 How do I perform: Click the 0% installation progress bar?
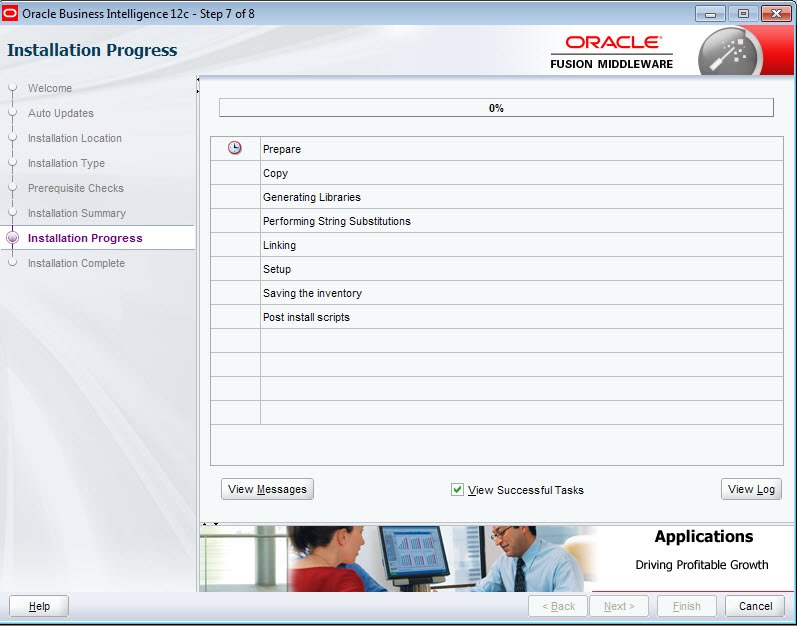coord(496,108)
